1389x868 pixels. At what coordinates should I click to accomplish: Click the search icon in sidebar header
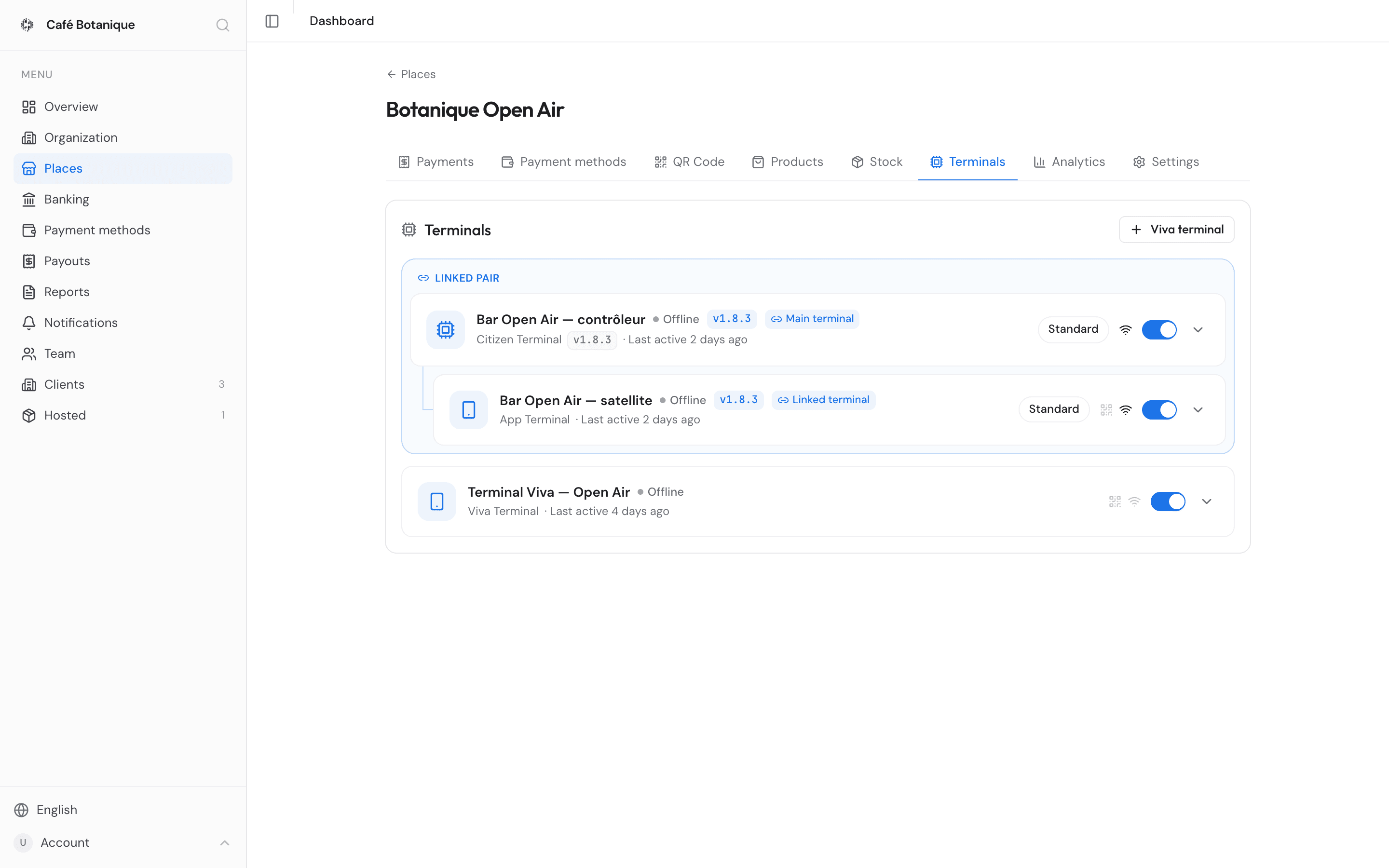(x=223, y=25)
